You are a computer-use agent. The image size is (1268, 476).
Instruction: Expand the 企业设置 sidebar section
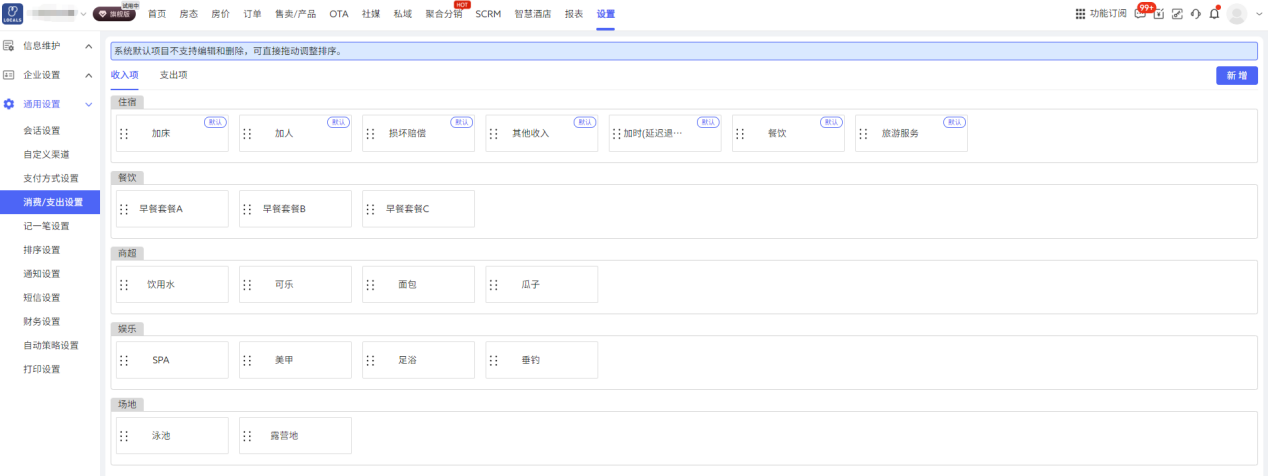[x=50, y=75]
